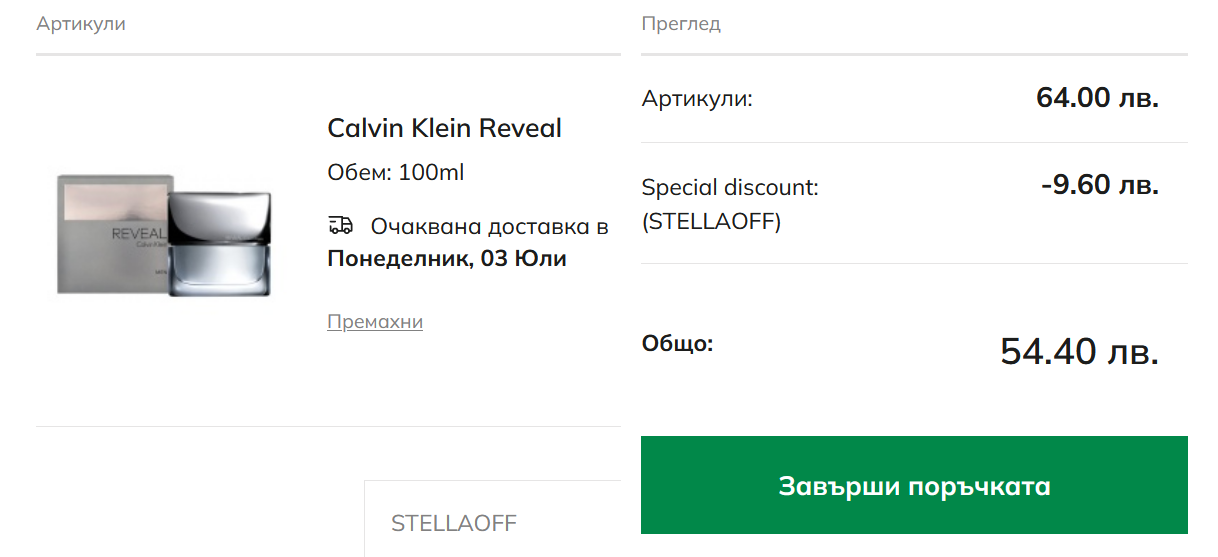Click the Артикули: row label in summary
Viewport: 1218px width, 557px height.
(696, 99)
